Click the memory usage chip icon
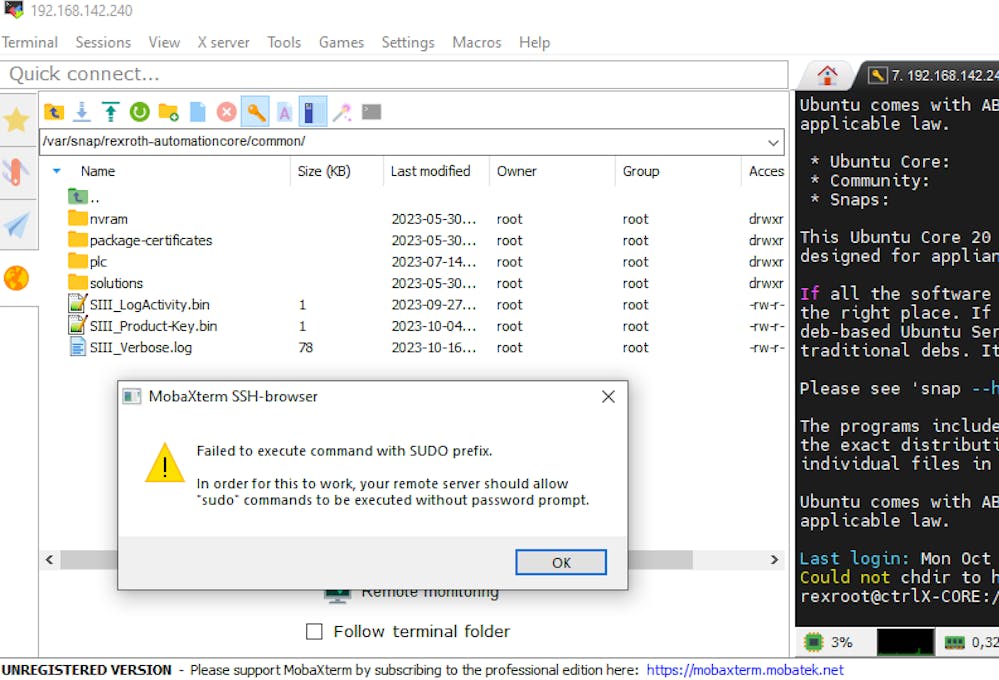The width and height of the screenshot is (999, 680). (x=954, y=642)
